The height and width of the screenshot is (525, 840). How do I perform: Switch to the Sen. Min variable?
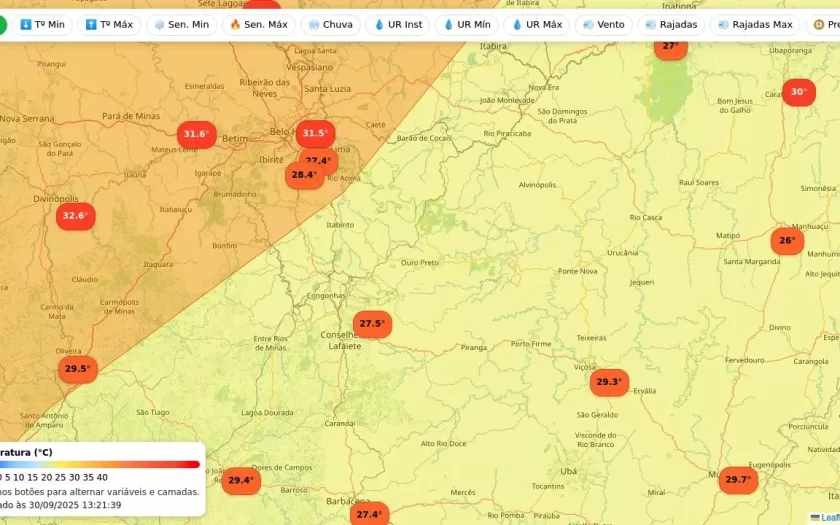(x=181, y=24)
